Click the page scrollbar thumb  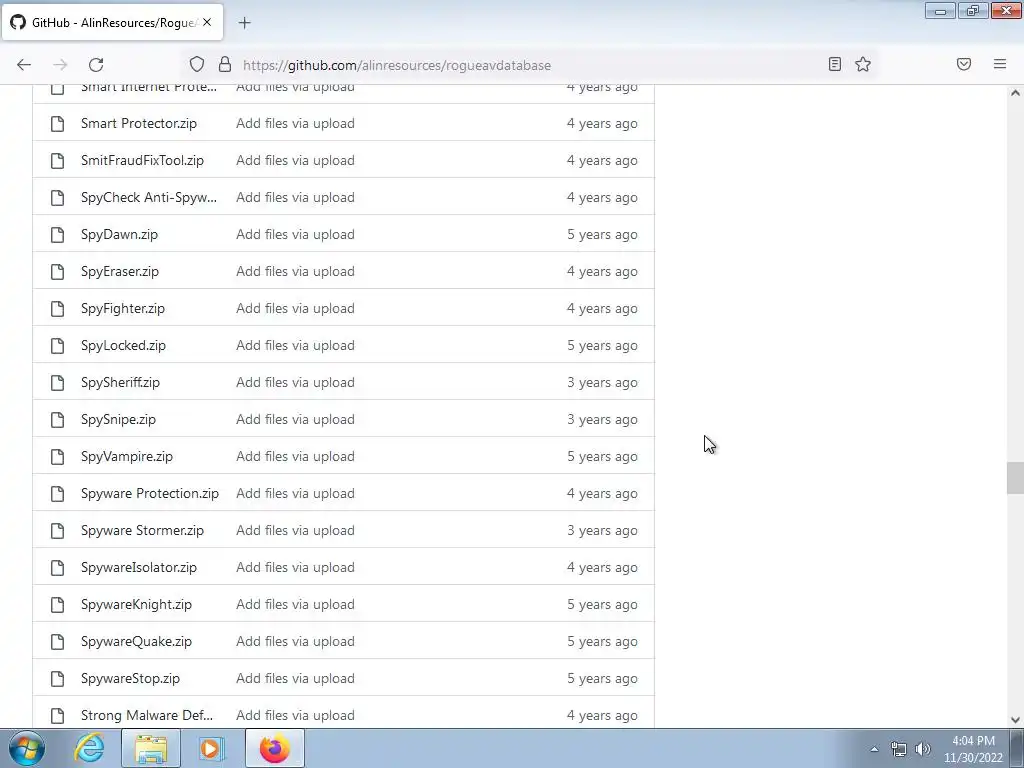coord(1015,478)
